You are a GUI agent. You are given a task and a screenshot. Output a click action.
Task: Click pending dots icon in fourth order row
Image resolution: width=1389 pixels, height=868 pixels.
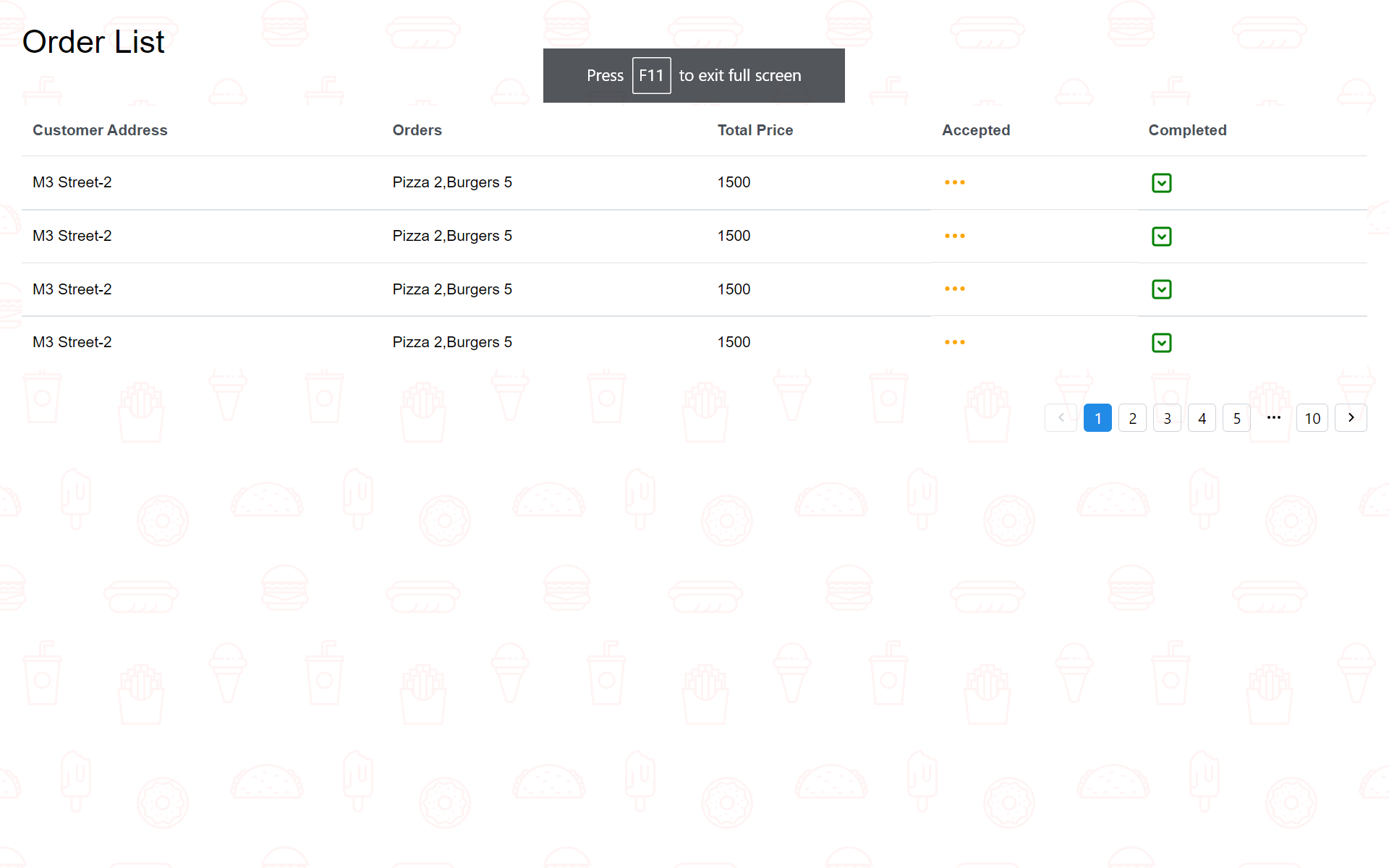point(954,342)
